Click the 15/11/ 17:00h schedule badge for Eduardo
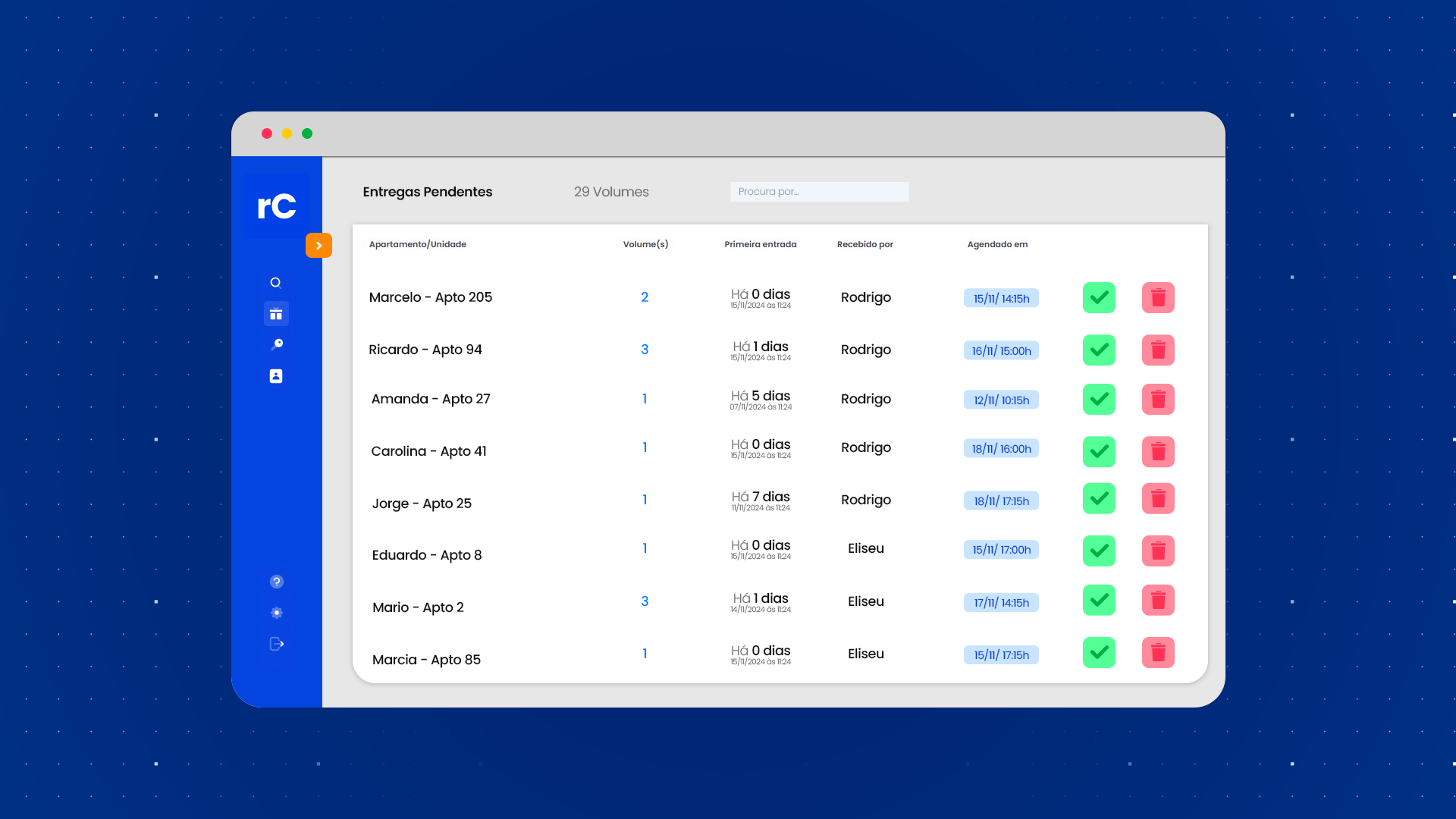This screenshot has width=1456, height=819. pos(1001,550)
